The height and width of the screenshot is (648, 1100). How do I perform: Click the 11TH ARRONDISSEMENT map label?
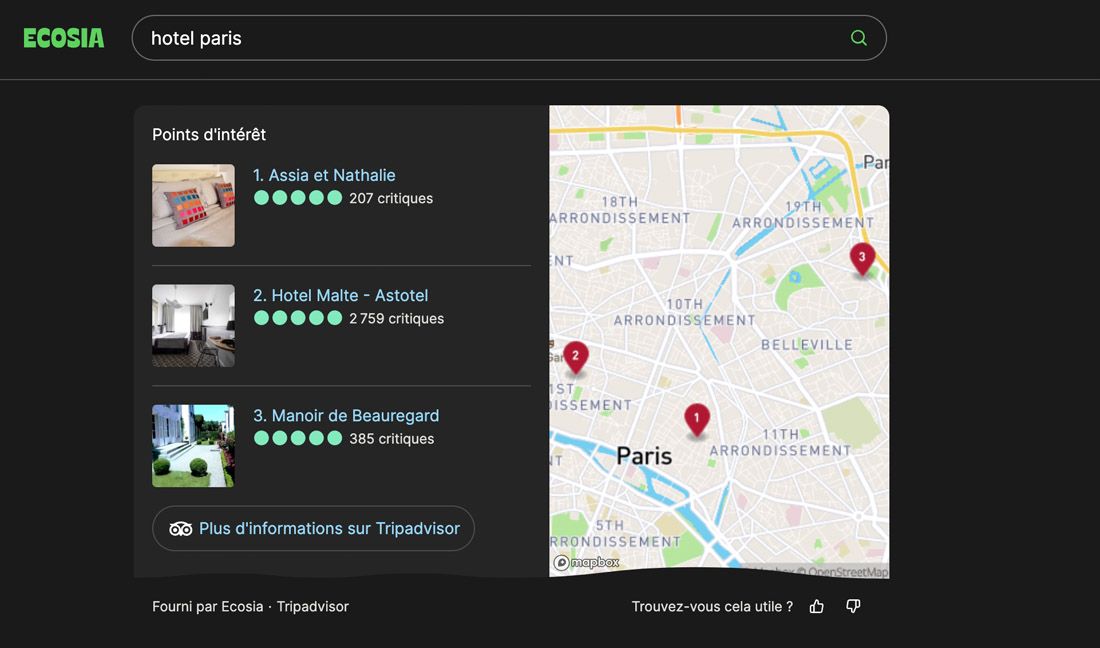tap(780, 443)
